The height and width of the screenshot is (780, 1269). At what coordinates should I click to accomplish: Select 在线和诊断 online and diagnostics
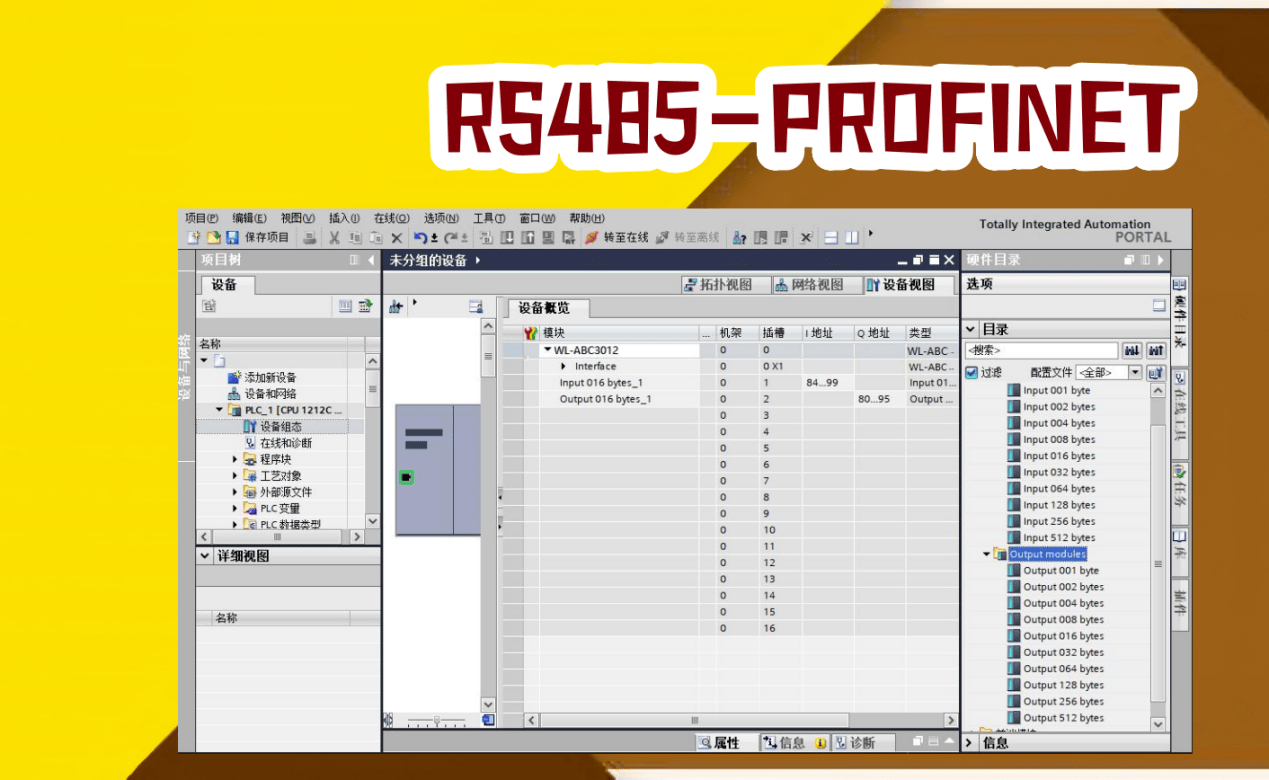278,443
